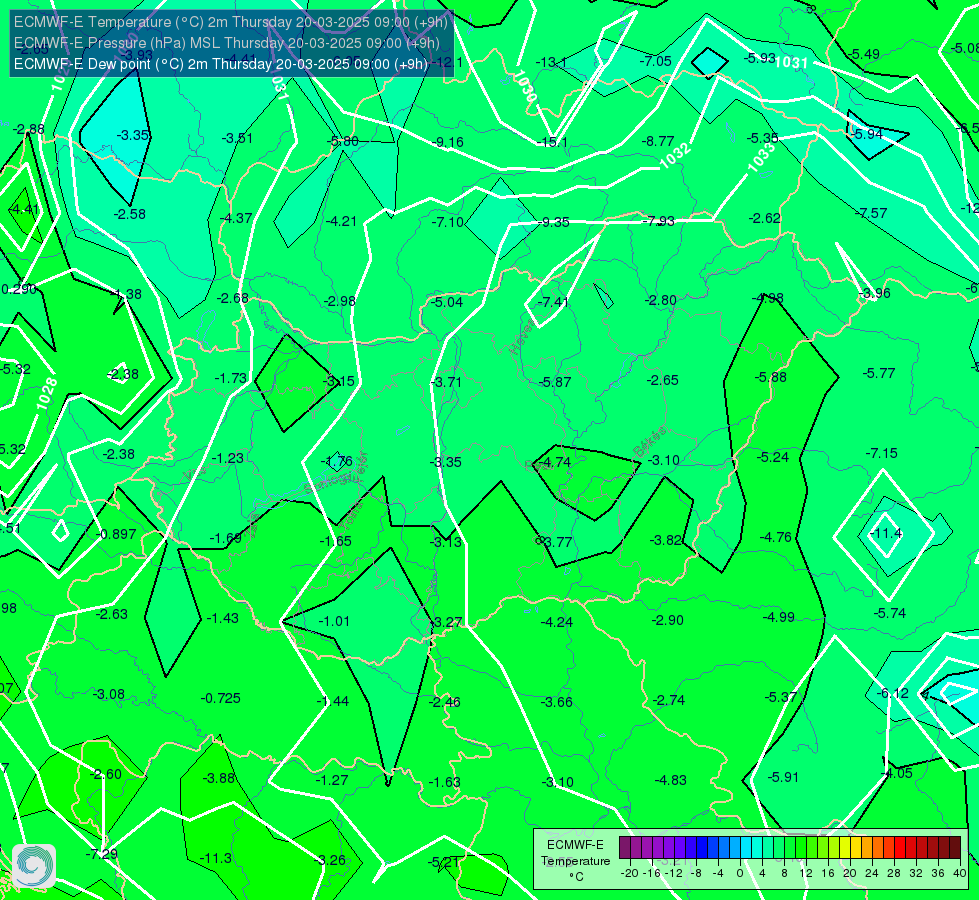Click the -2.58 dew point value
This screenshot has height=900, width=979.
(130, 214)
